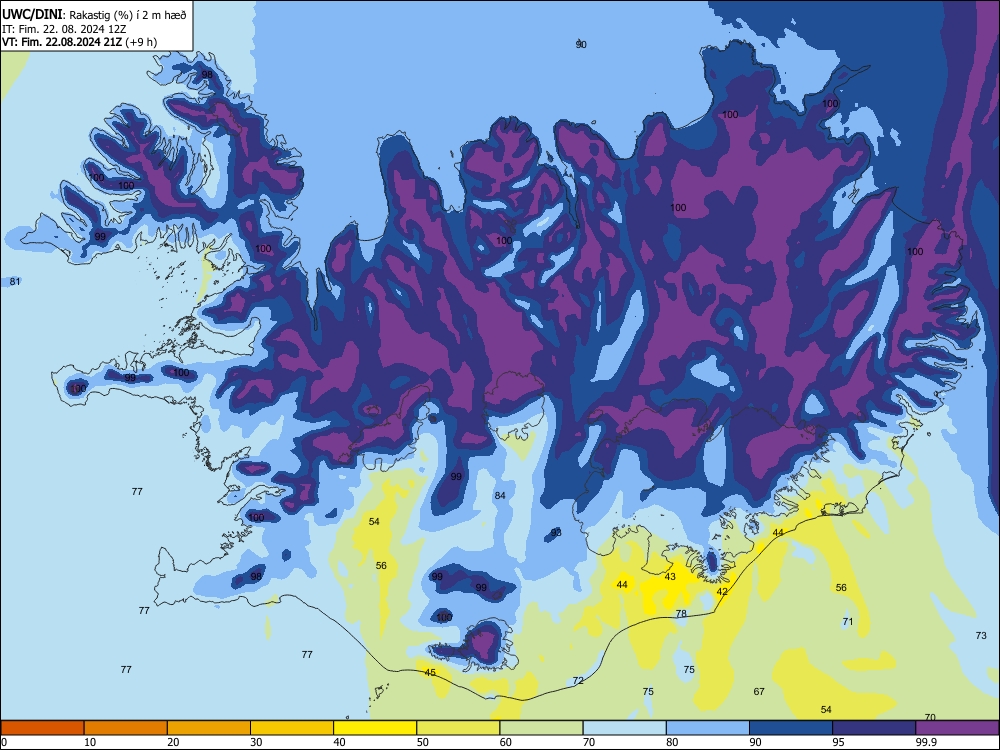Viewport: 1000px width, 750px height.
Task: Click the purple above-99.9 legend swatch
Action: tap(957, 728)
